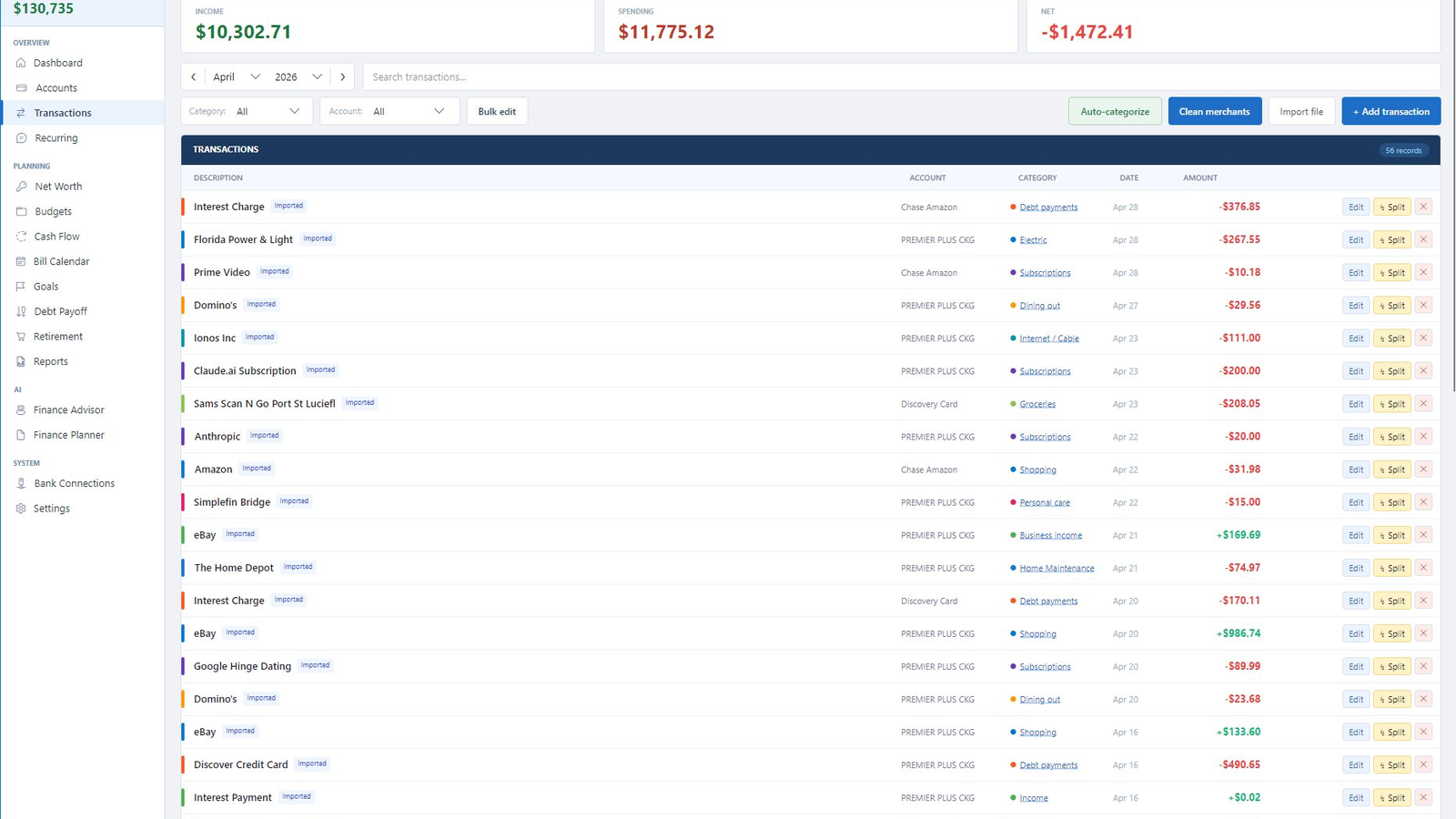Click the Clean merchants button
Image resolution: width=1456 pixels, height=819 pixels.
(x=1214, y=111)
